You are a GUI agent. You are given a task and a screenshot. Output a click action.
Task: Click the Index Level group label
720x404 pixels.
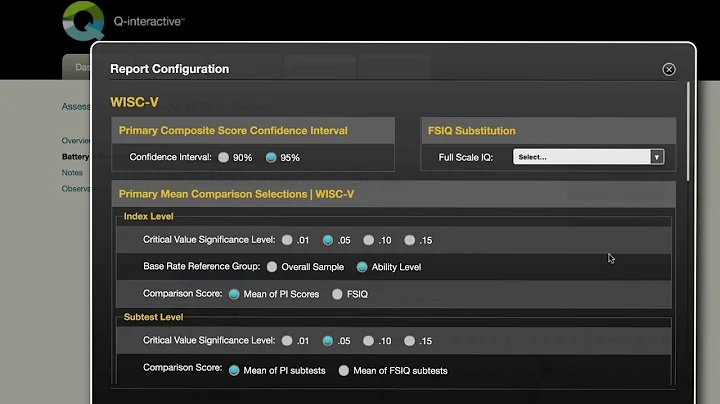tap(148, 216)
